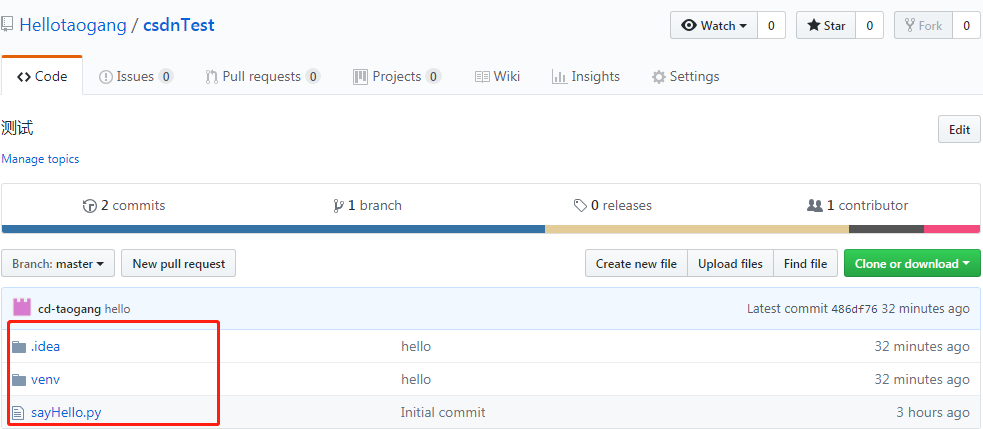The image size is (983, 429).
Task: Open the venv folder link
Action: click(x=45, y=379)
